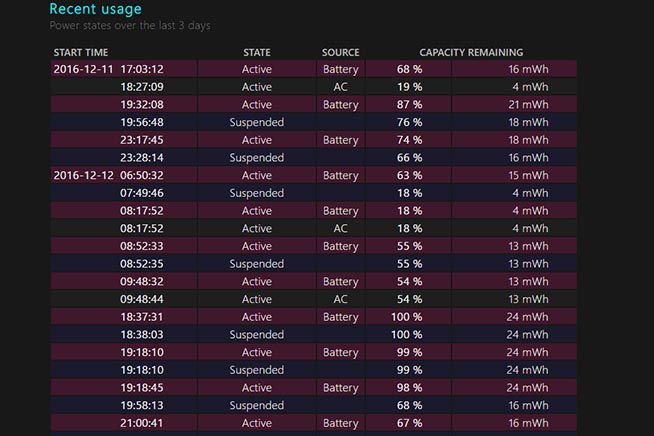
Task: Select start time 19:18:45
Action: click(x=142, y=388)
